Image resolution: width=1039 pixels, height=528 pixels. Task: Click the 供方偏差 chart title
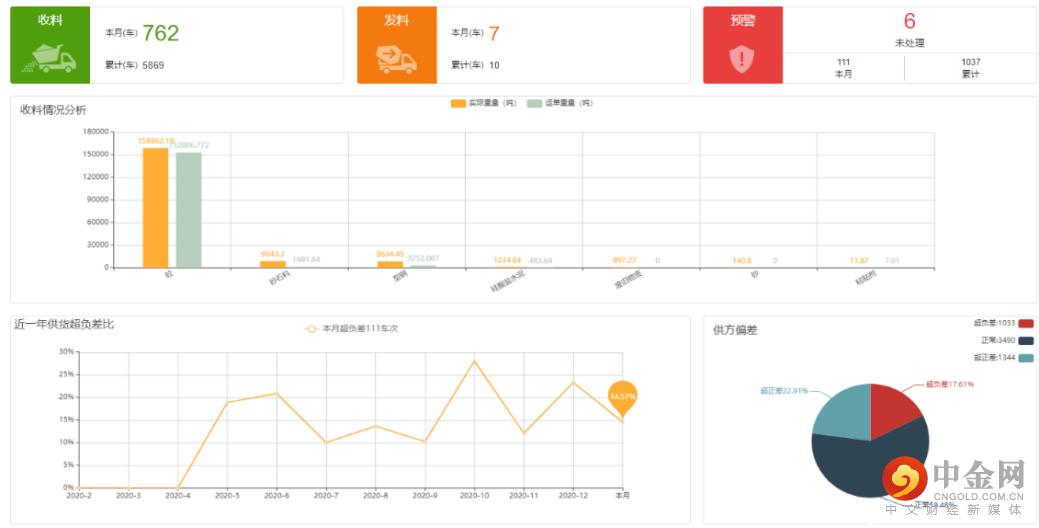tap(735, 330)
